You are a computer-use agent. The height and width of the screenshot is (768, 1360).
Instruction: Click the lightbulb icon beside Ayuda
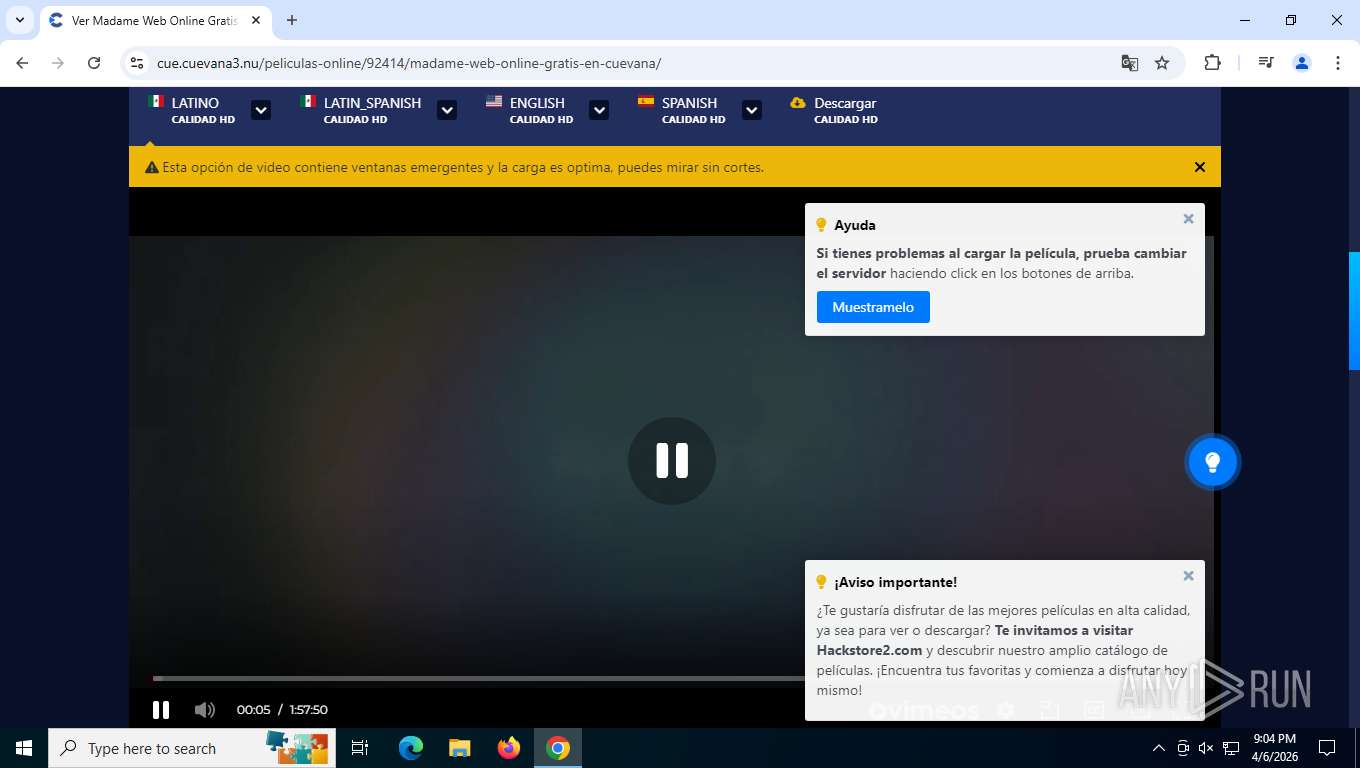[822, 225]
